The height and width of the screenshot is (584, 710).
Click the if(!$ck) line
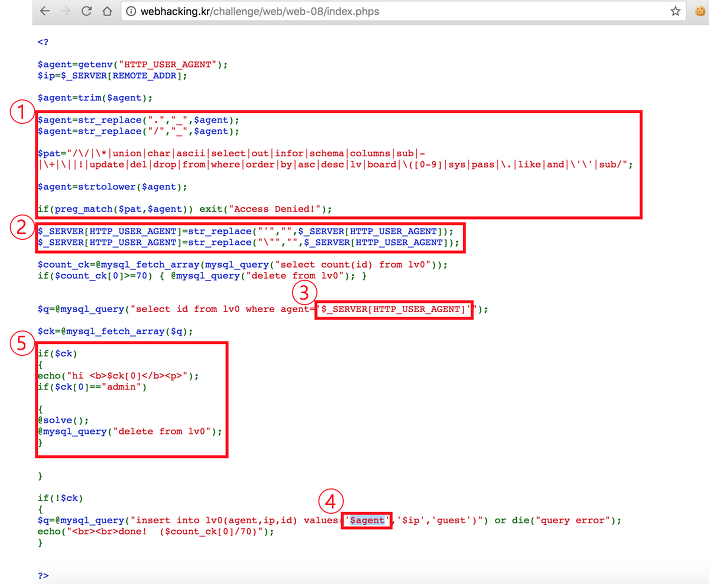coord(60,498)
